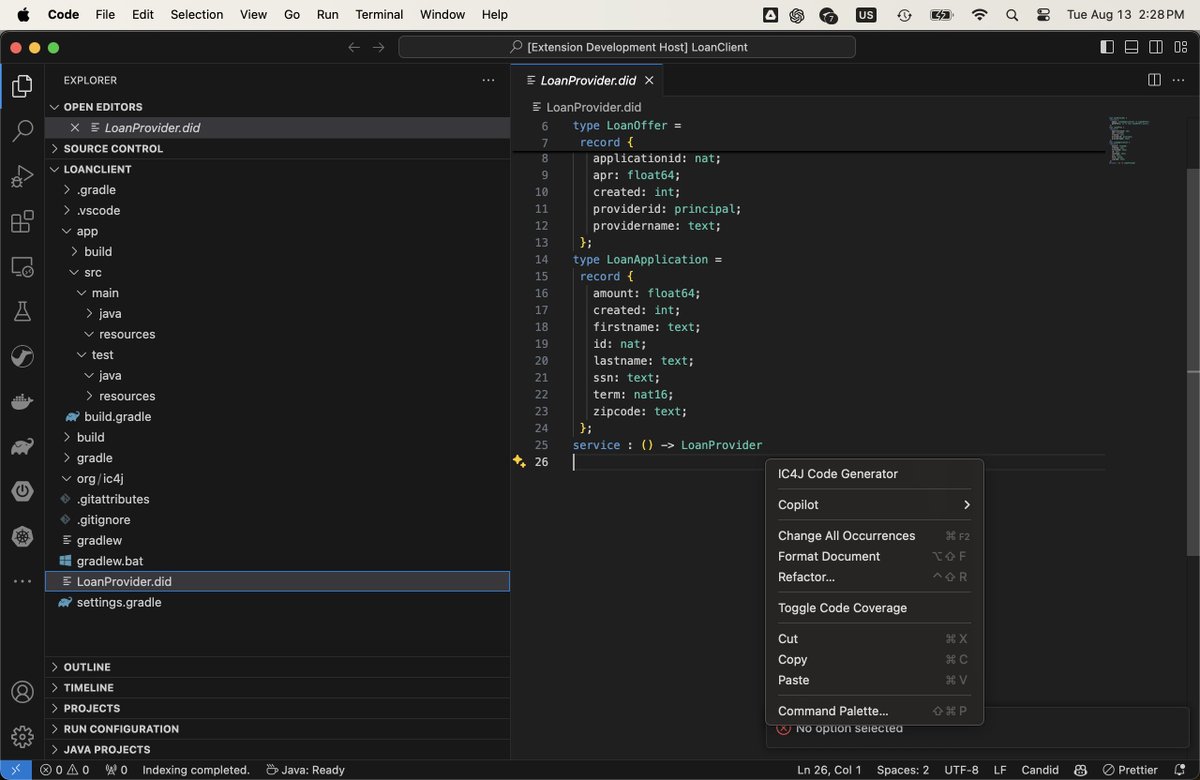Close the LoanProvider.did editor tab
The height and width of the screenshot is (780, 1200).
[x=649, y=80]
